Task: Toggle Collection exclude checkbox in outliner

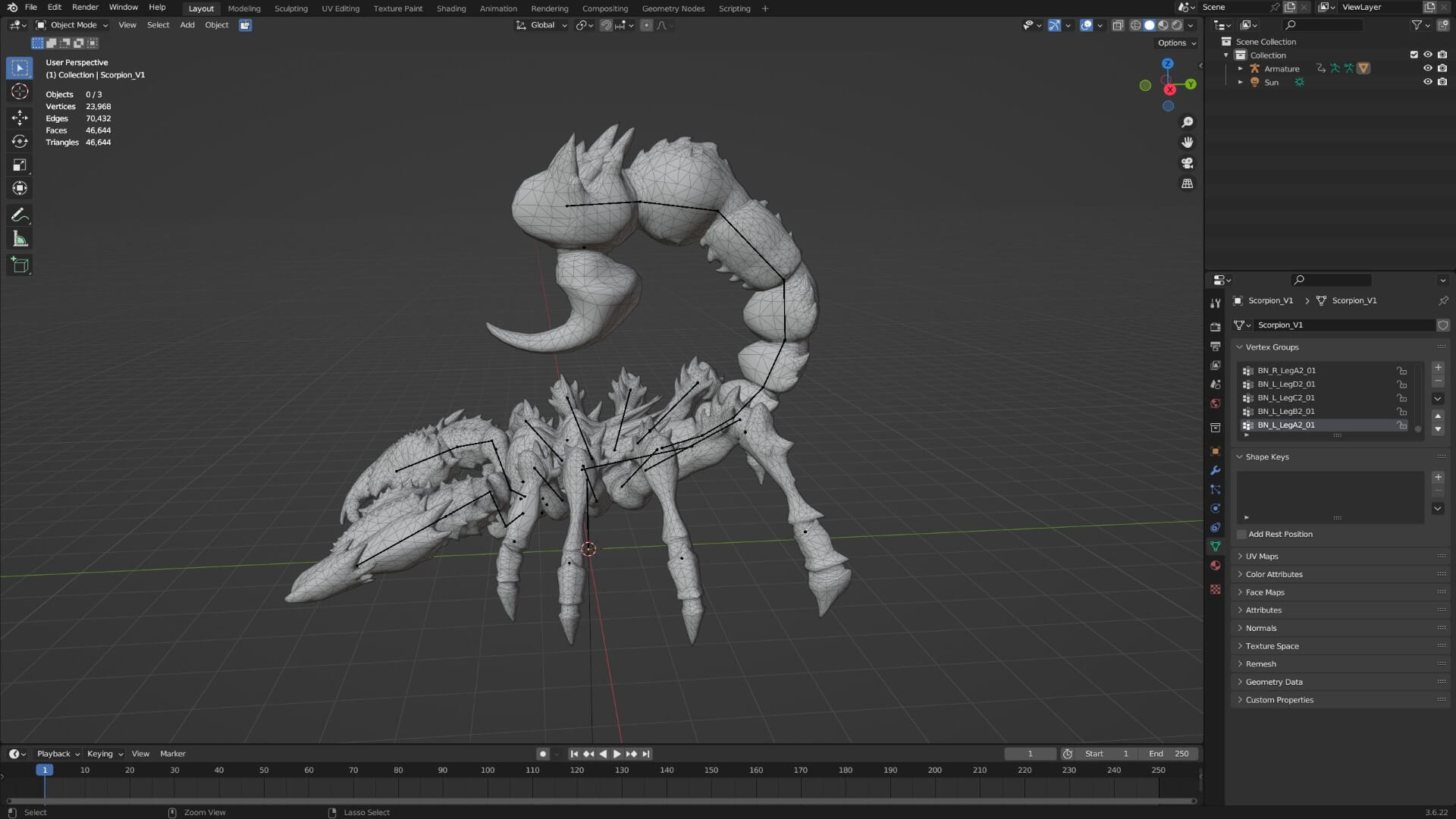Action: click(x=1414, y=55)
